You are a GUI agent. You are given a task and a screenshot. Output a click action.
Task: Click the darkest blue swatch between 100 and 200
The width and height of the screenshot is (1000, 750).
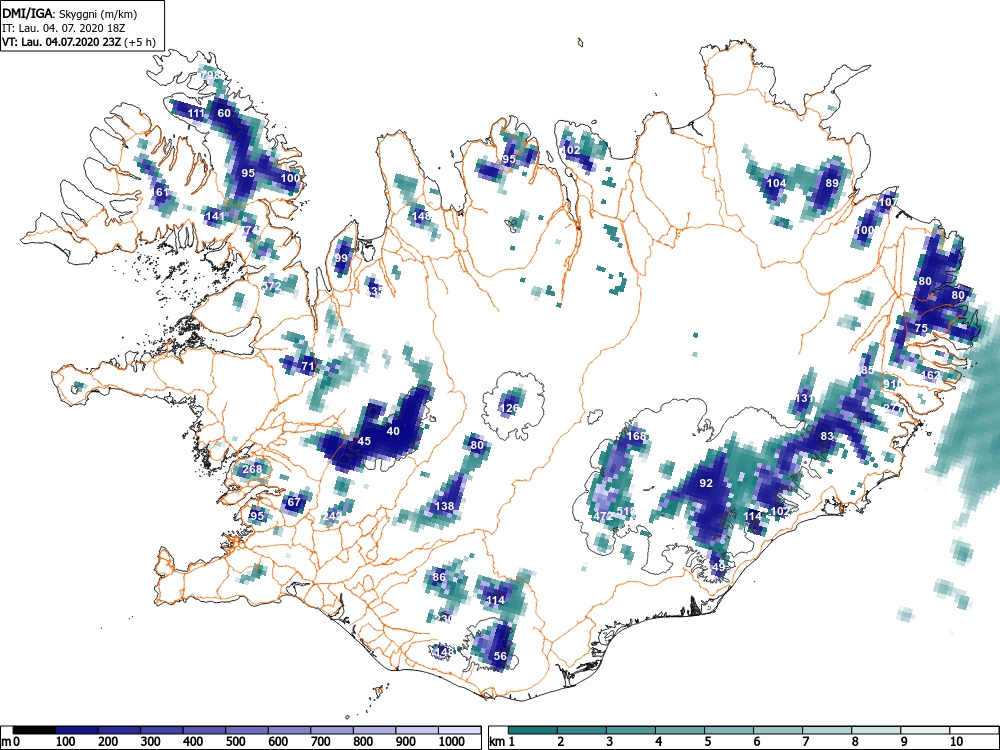77,730
